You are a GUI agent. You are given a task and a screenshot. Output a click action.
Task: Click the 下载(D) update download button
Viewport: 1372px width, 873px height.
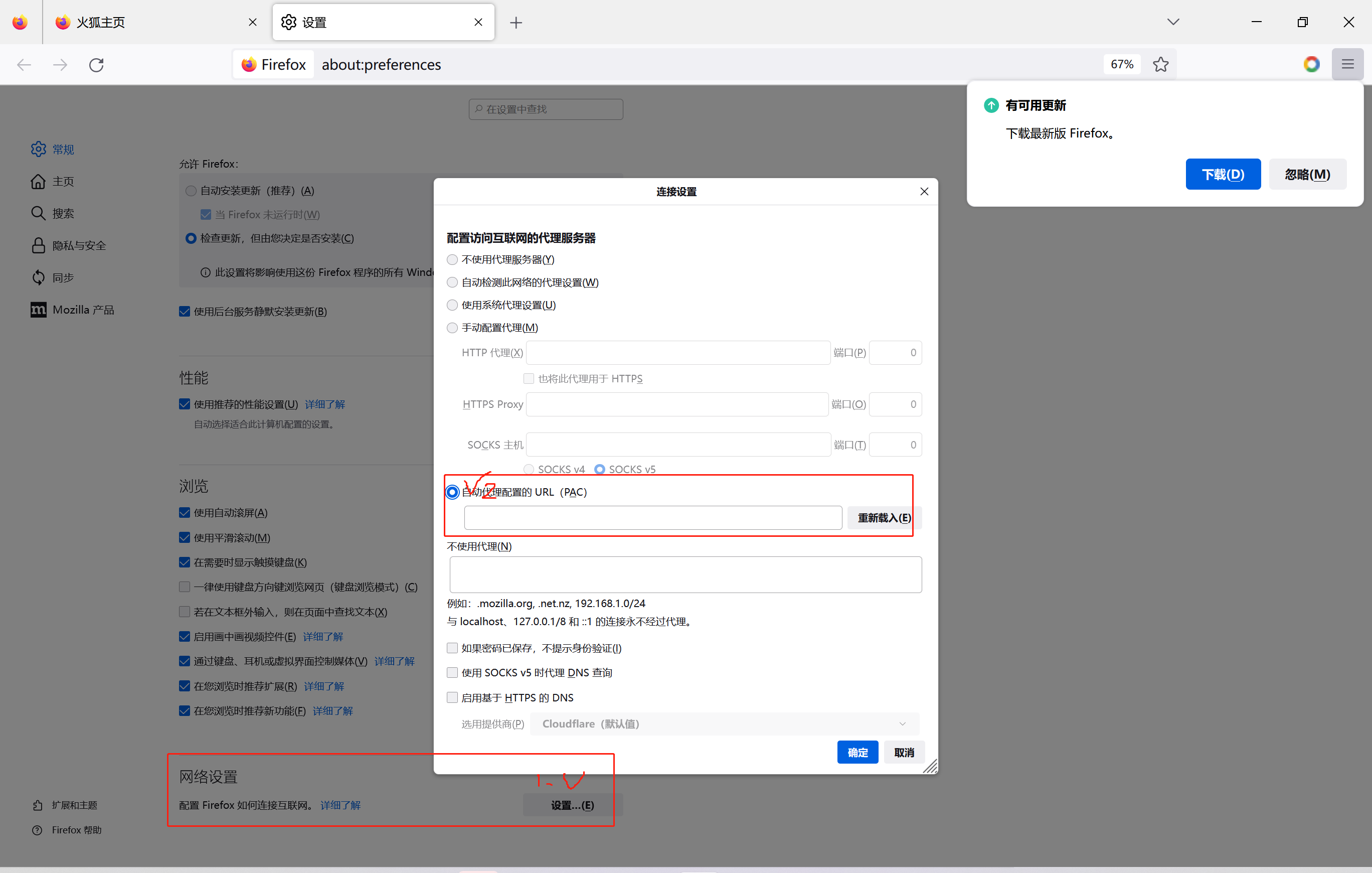point(1223,175)
